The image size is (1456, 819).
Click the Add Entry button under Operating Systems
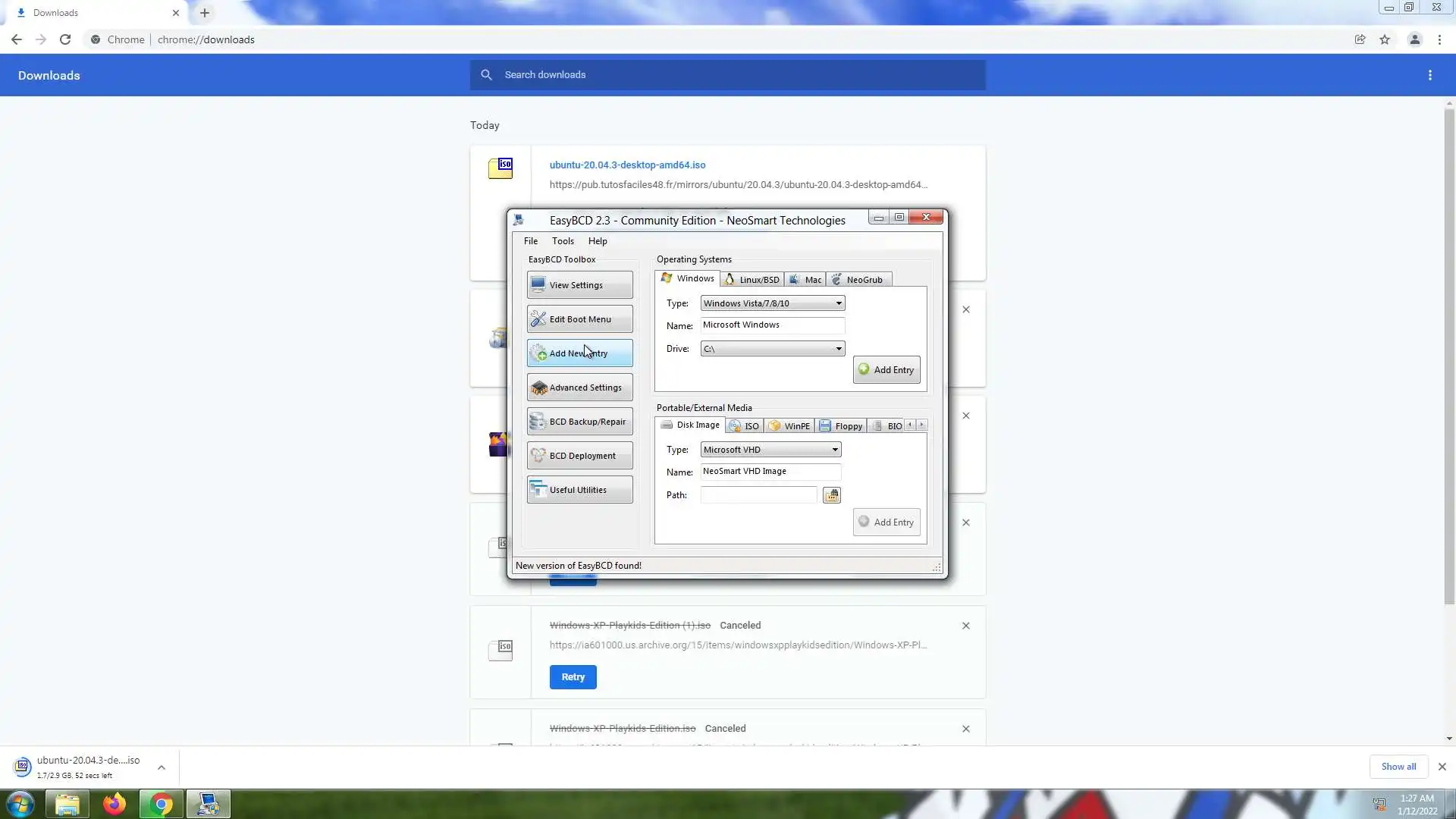coord(886,370)
